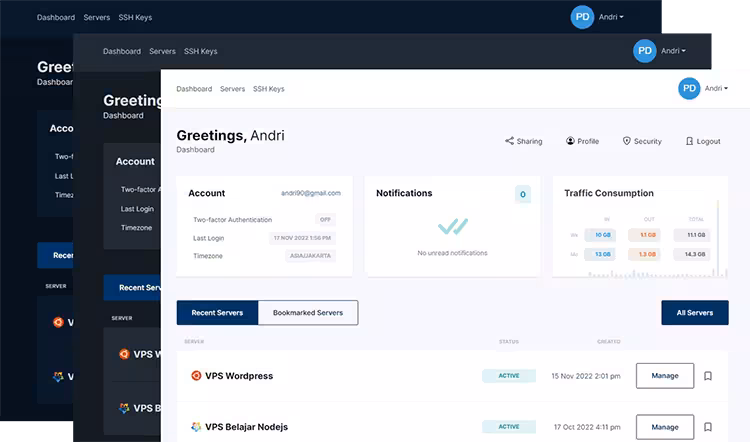Click the notification count badge showing 0
The image size is (750, 442).
(x=522, y=194)
